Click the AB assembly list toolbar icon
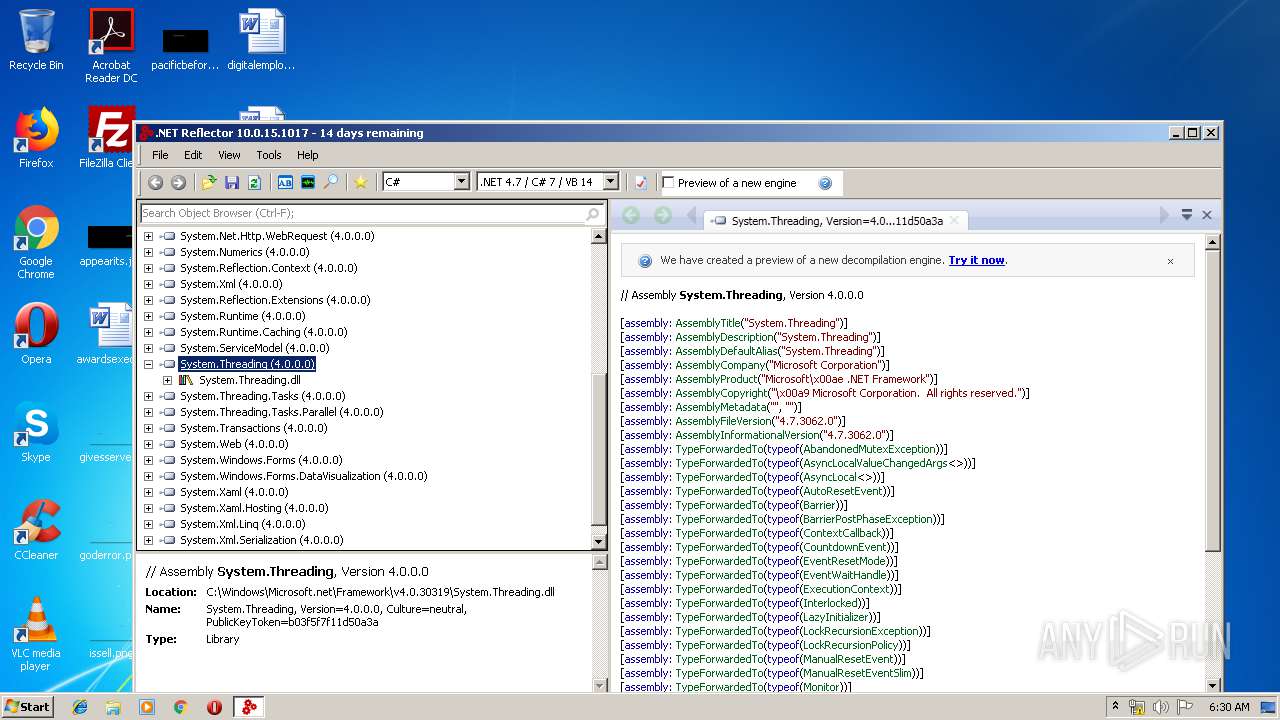 (285, 182)
